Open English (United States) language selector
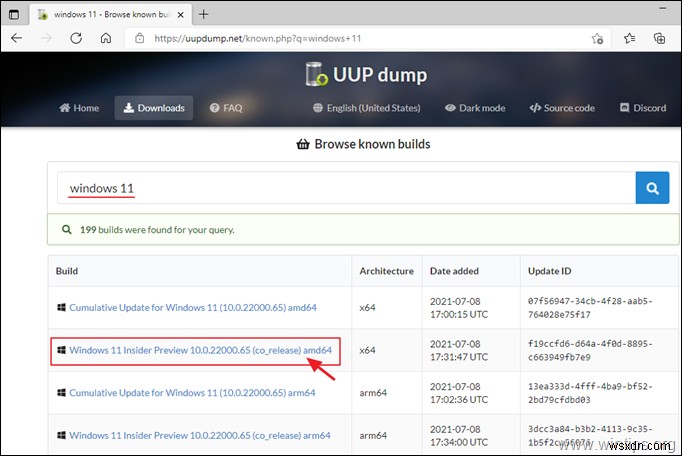This screenshot has height=456, width=682. point(366,108)
